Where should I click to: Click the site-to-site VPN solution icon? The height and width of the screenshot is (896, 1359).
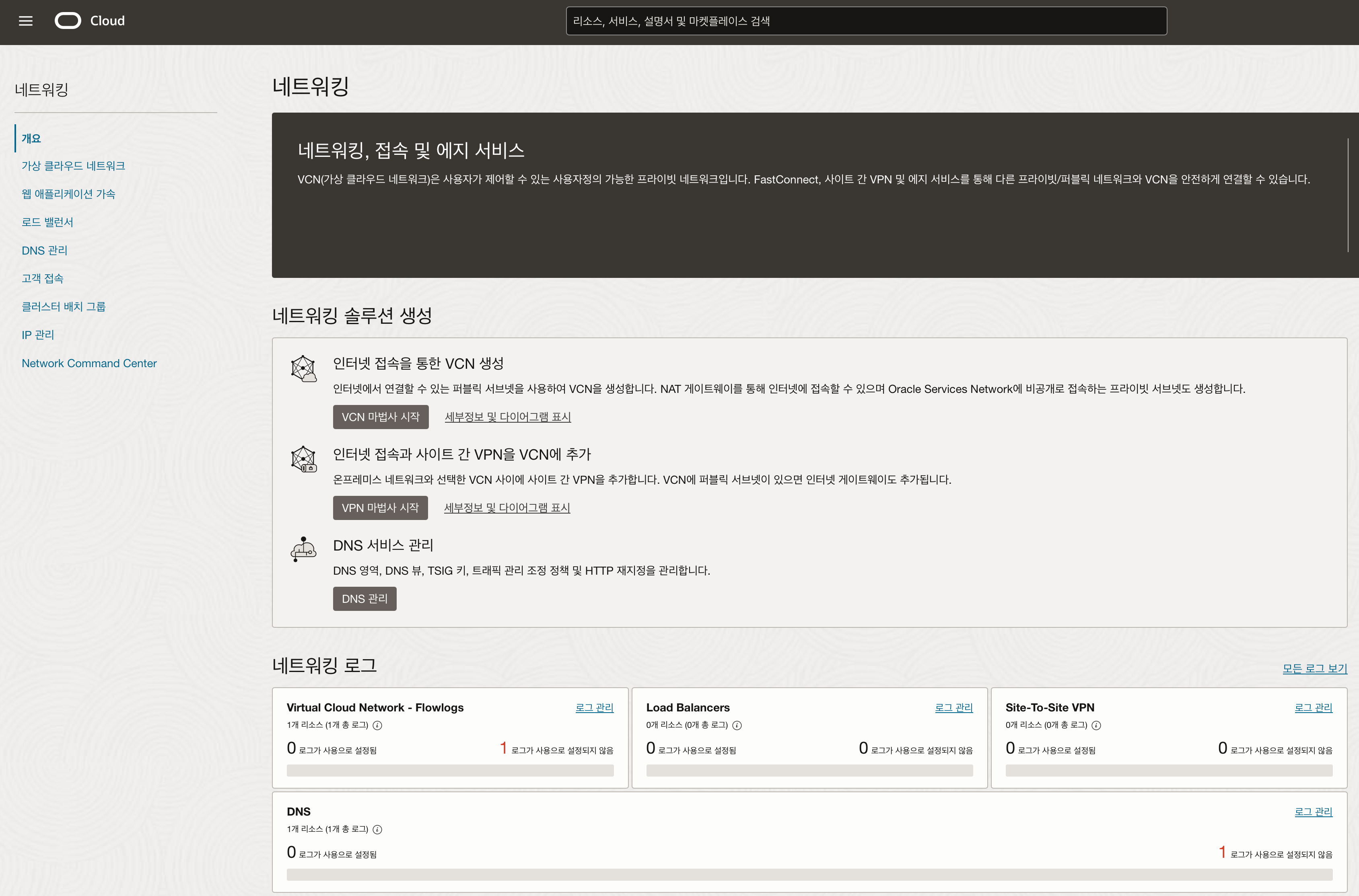[303, 459]
